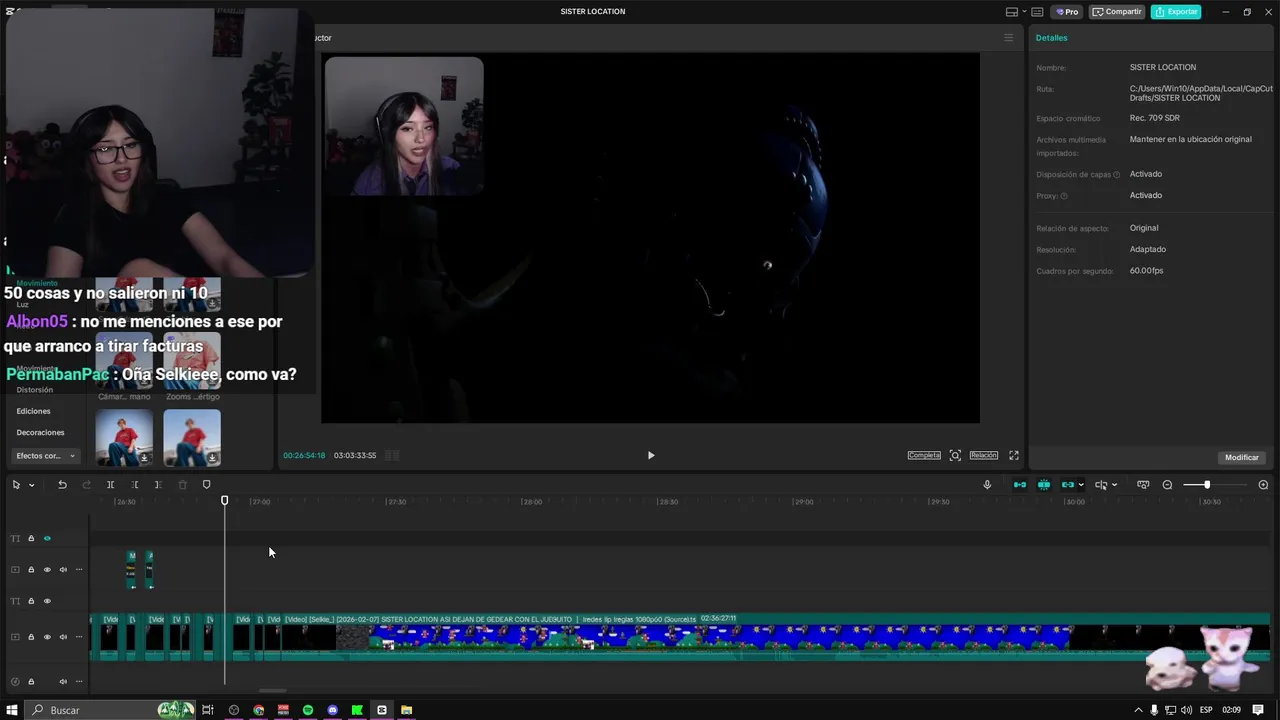Open Chrome from the Windows taskbar

[x=259, y=710]
